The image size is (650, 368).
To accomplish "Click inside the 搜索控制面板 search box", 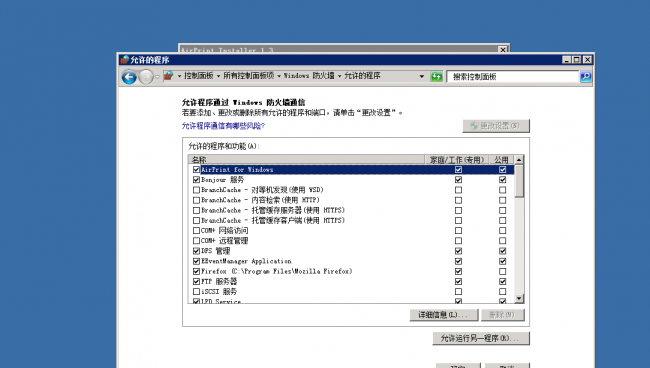I will point(512,77).
